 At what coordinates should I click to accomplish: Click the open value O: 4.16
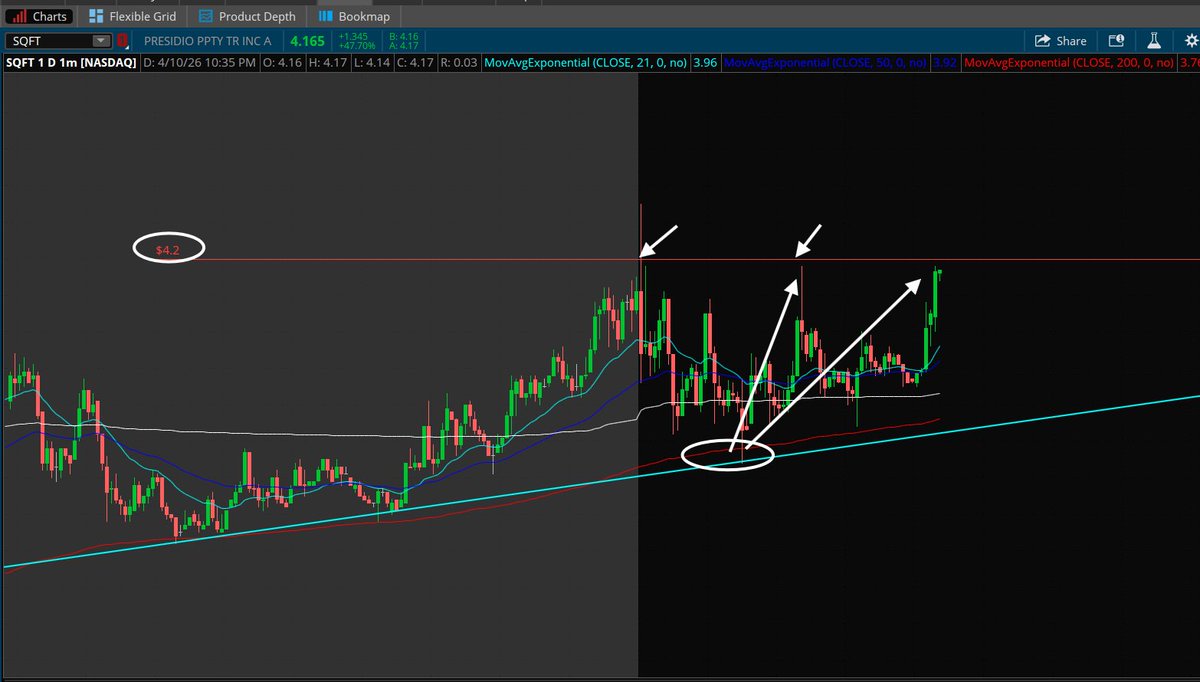(283, 62)
